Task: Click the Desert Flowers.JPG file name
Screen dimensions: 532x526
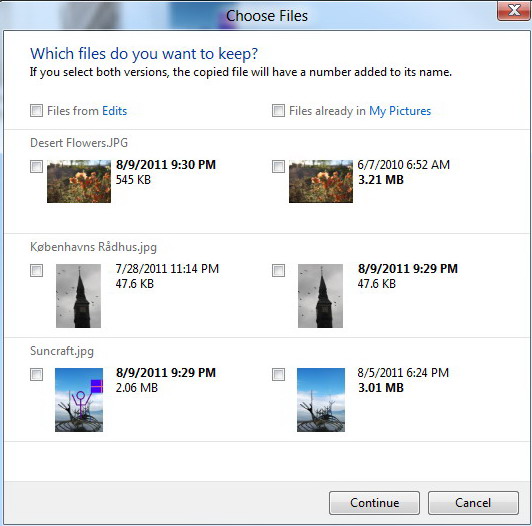Action: 79,143
